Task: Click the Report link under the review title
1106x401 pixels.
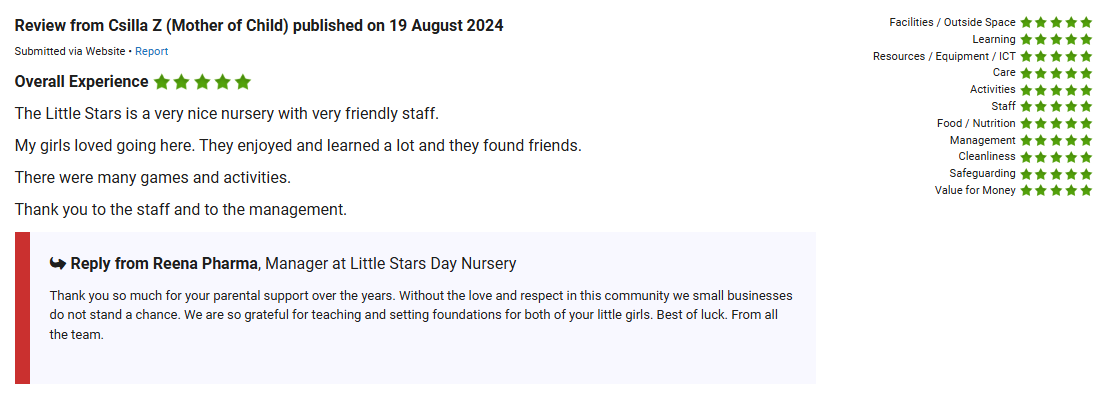Action: tap(151, 51)
